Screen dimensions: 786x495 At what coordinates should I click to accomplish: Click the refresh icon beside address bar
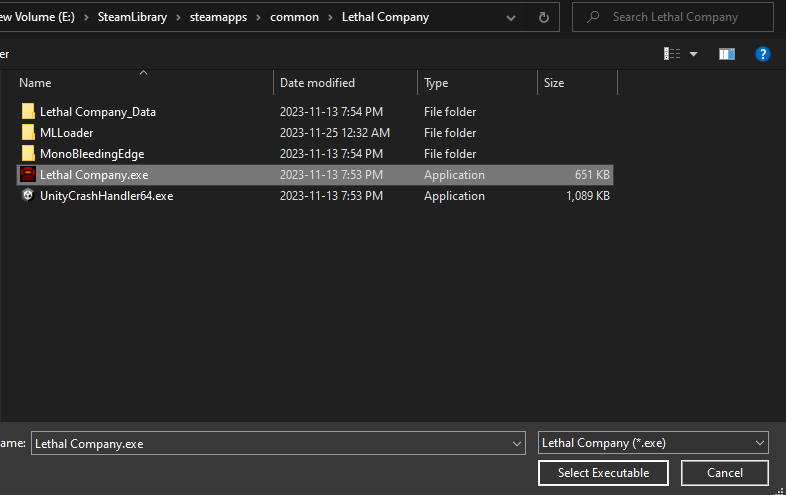(543, 17)
